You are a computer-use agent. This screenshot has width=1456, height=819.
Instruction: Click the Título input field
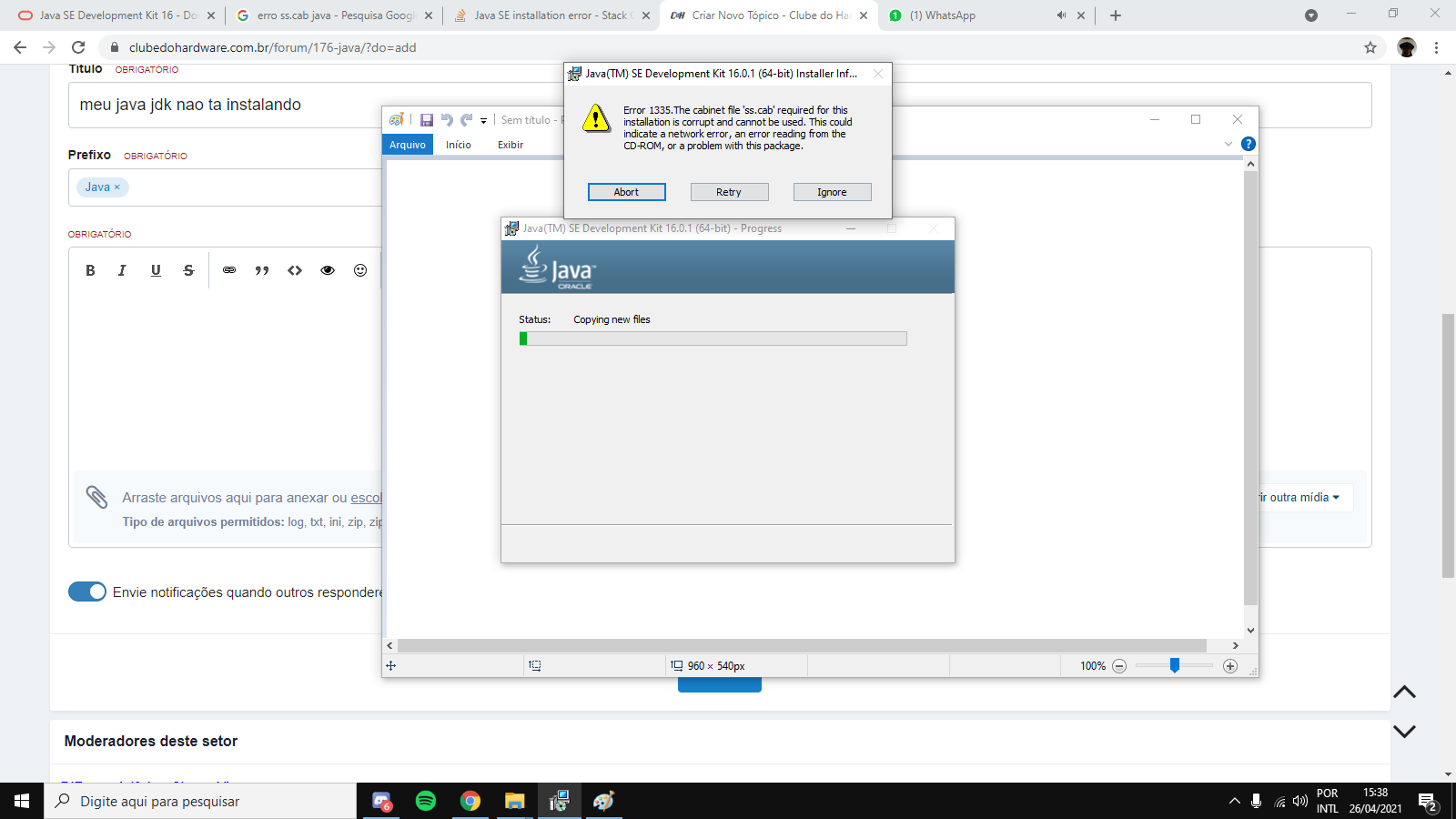[x=720, y=105]
